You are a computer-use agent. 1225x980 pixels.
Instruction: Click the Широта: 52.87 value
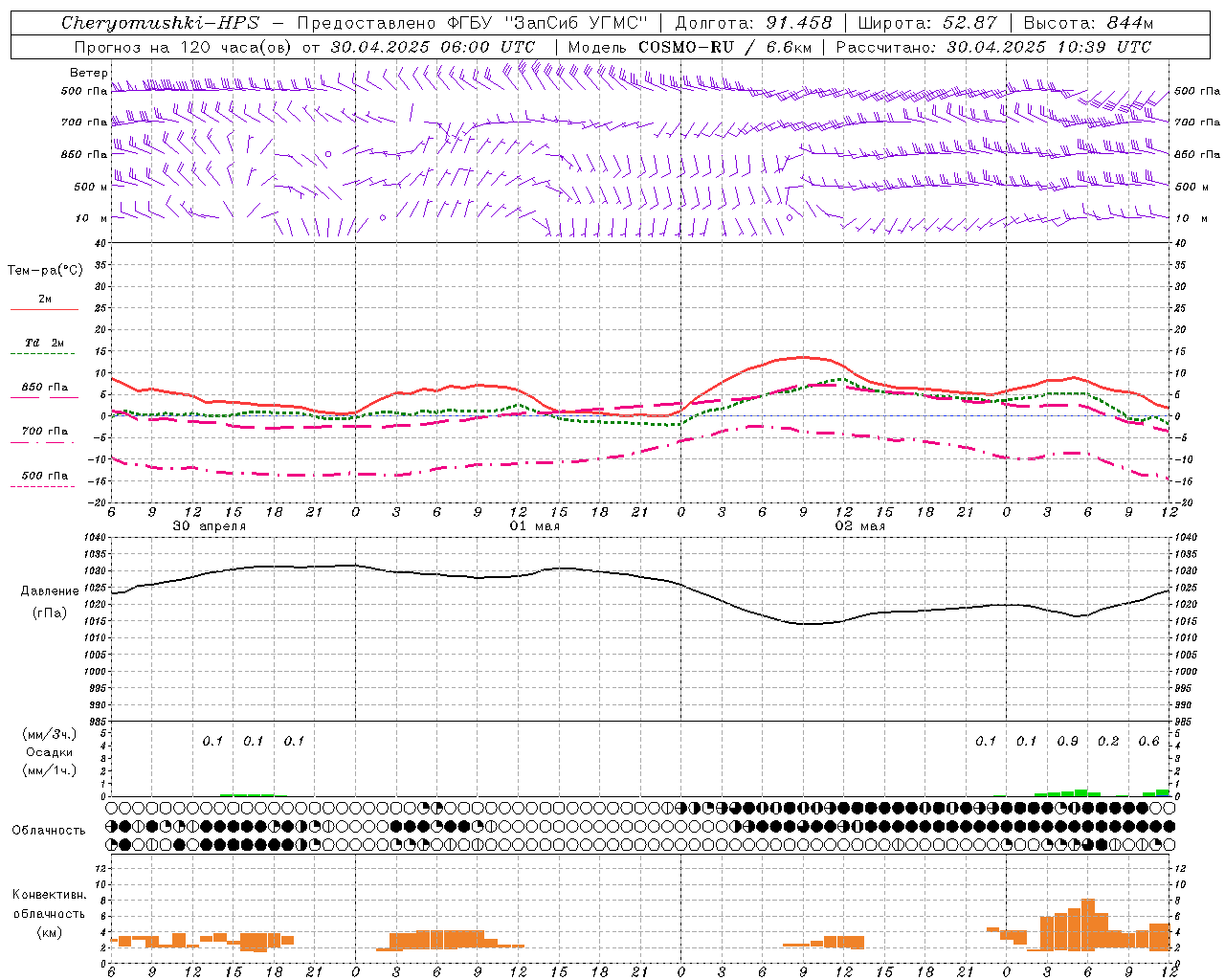click(927, 23)
